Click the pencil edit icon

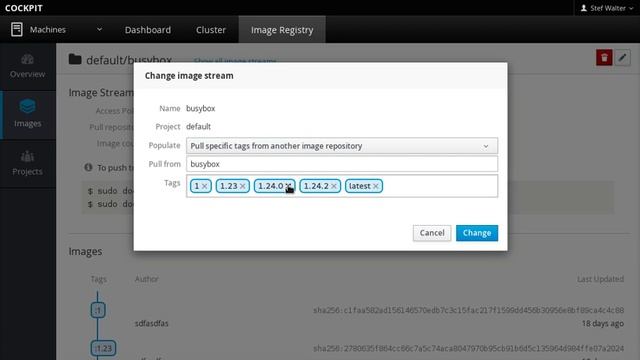pyautogui.click(x=622, y=58)
